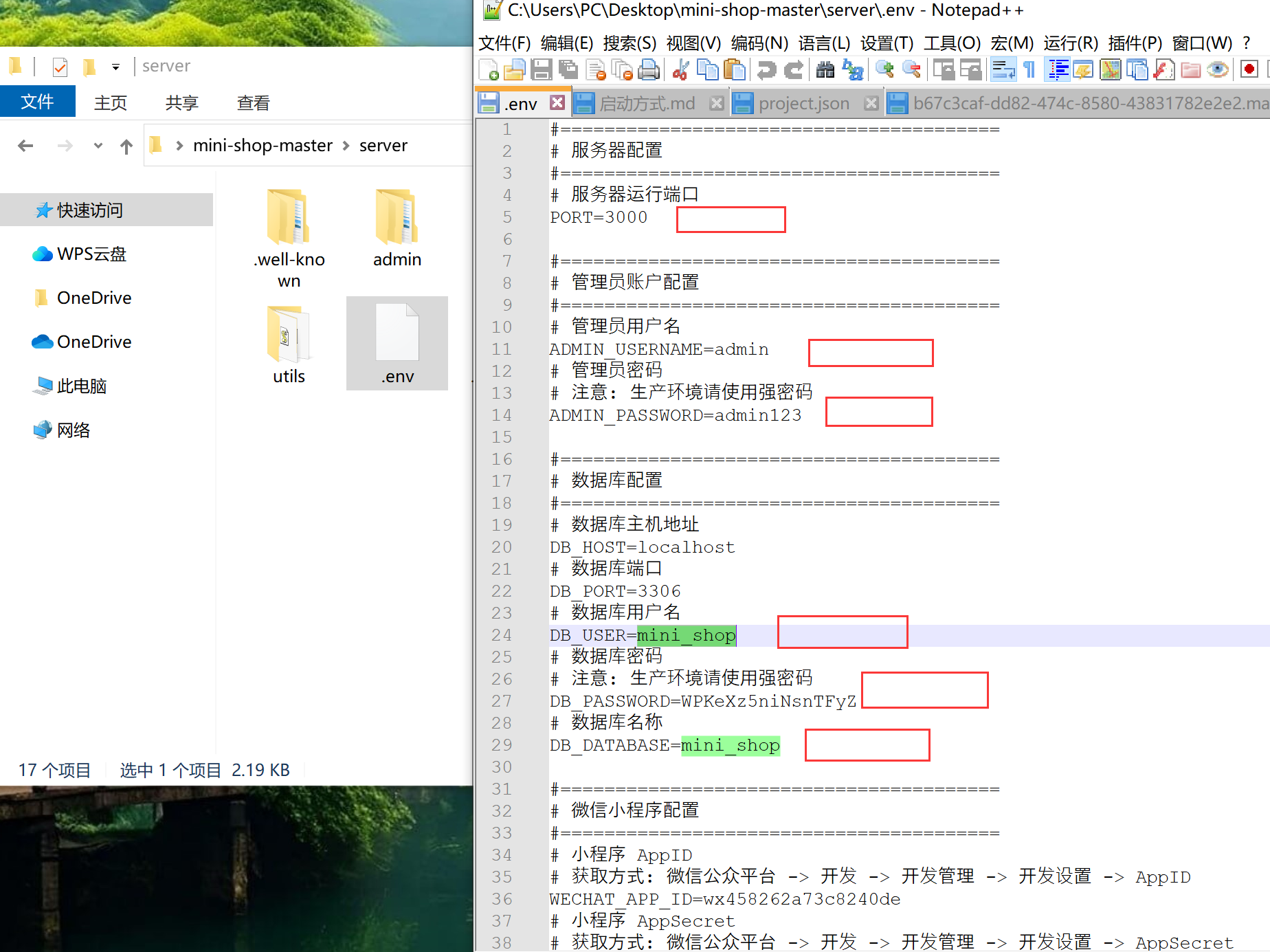Screen dimensions: 1270x952
Task: Click the Print icon in toolbar
Action: pyautogui.click(x=649, y=70)
